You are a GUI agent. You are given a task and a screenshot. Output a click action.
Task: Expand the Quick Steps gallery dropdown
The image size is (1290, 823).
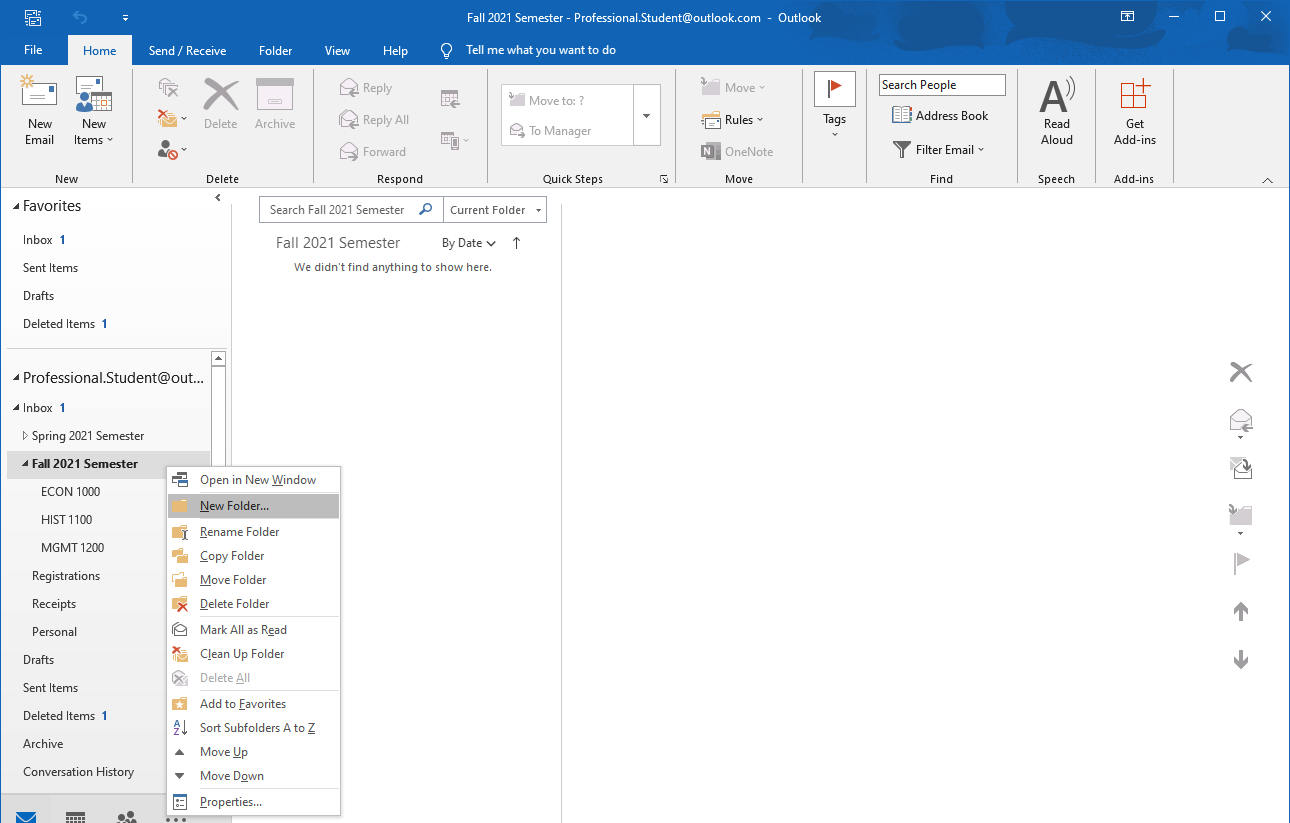646,115
